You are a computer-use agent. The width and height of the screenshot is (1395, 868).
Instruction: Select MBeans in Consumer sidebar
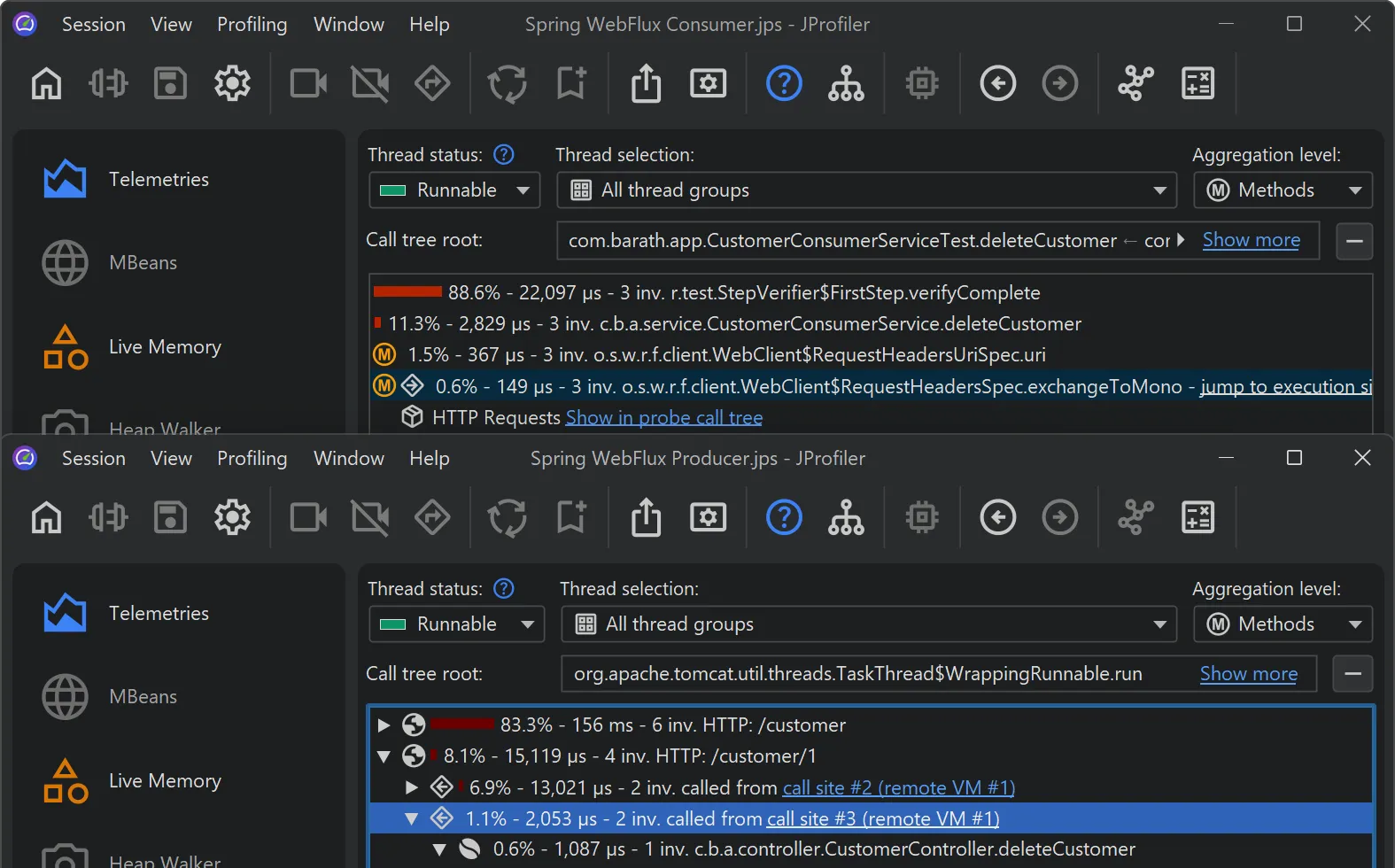tap(111, 263)
